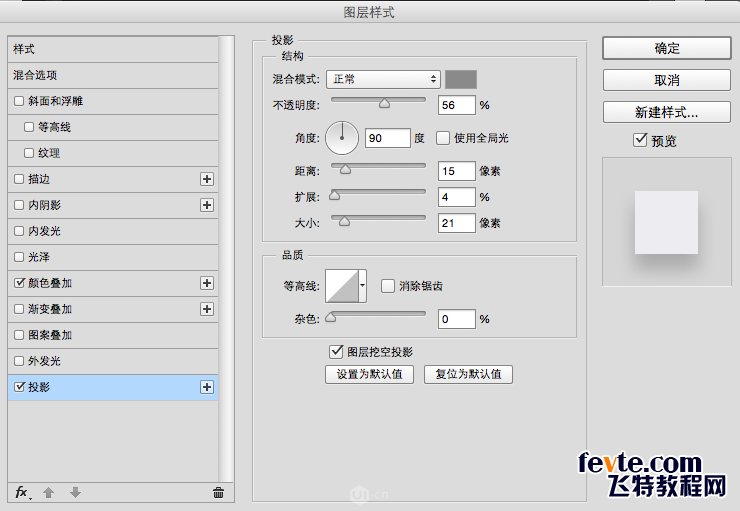Open 光泽 settings row
The height and width of the screenshot is (511, 740).
coord(113,257)
